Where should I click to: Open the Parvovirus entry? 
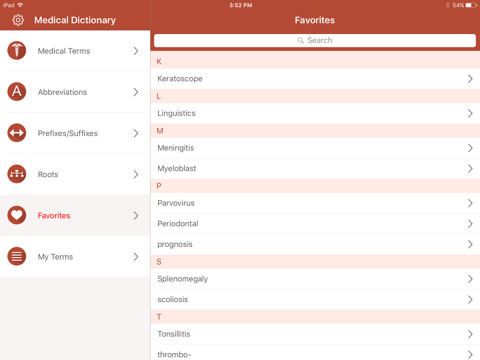[x=315, y=203]
